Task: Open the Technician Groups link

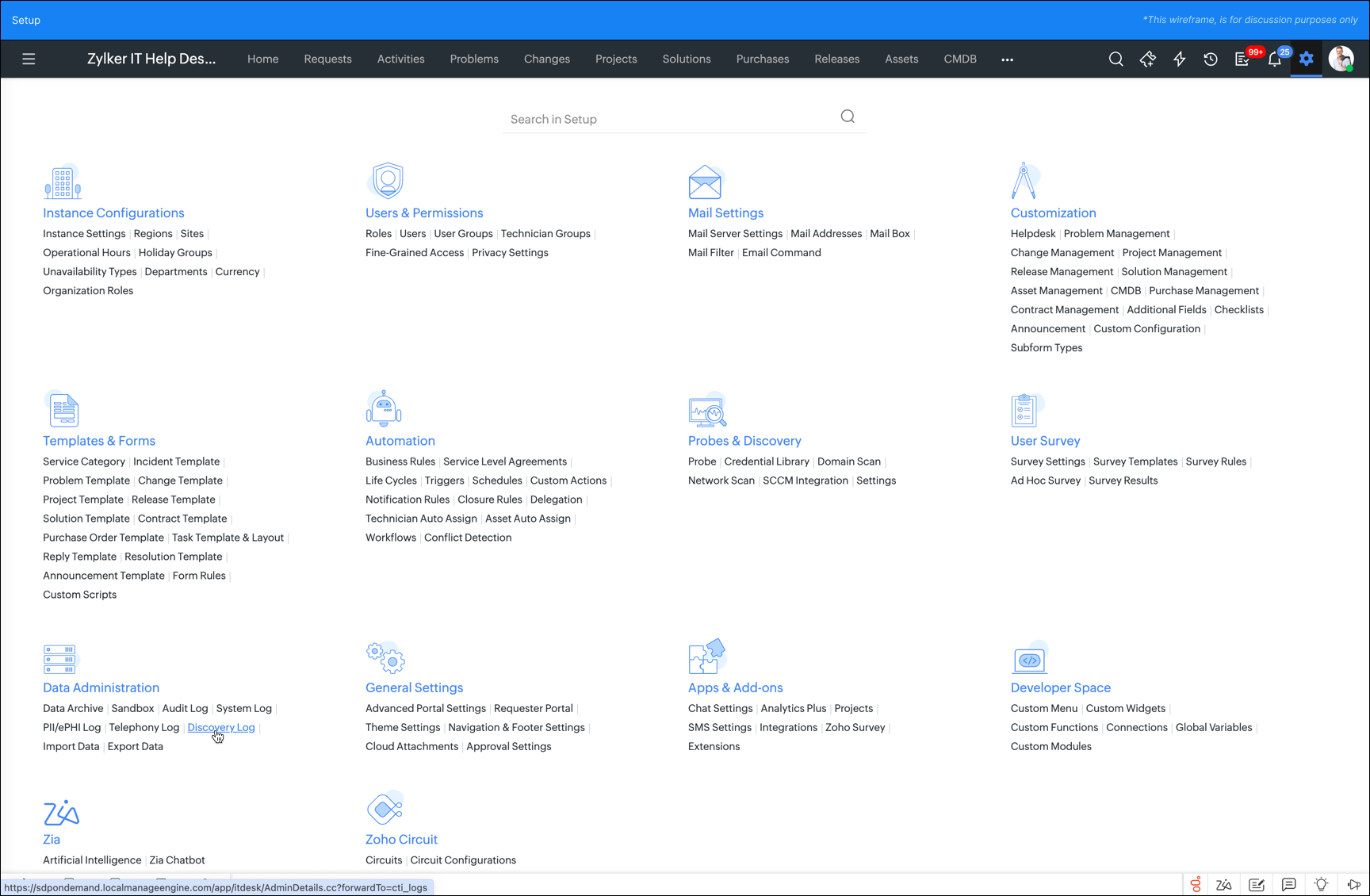Action: click(x=545, y=233)
